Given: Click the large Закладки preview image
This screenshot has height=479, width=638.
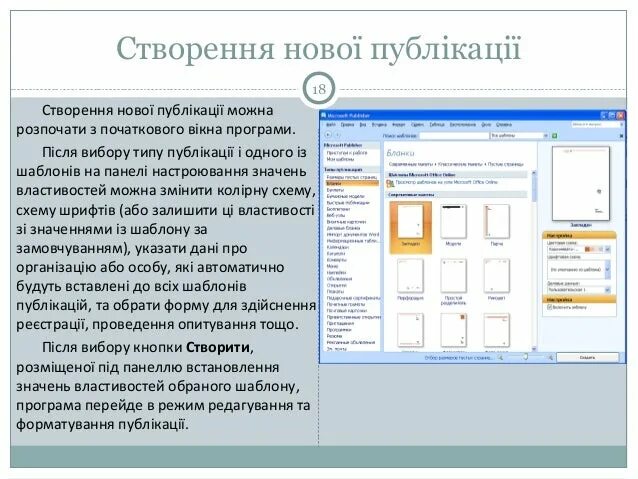Looking at the screenshot, I should coord(581,184).
